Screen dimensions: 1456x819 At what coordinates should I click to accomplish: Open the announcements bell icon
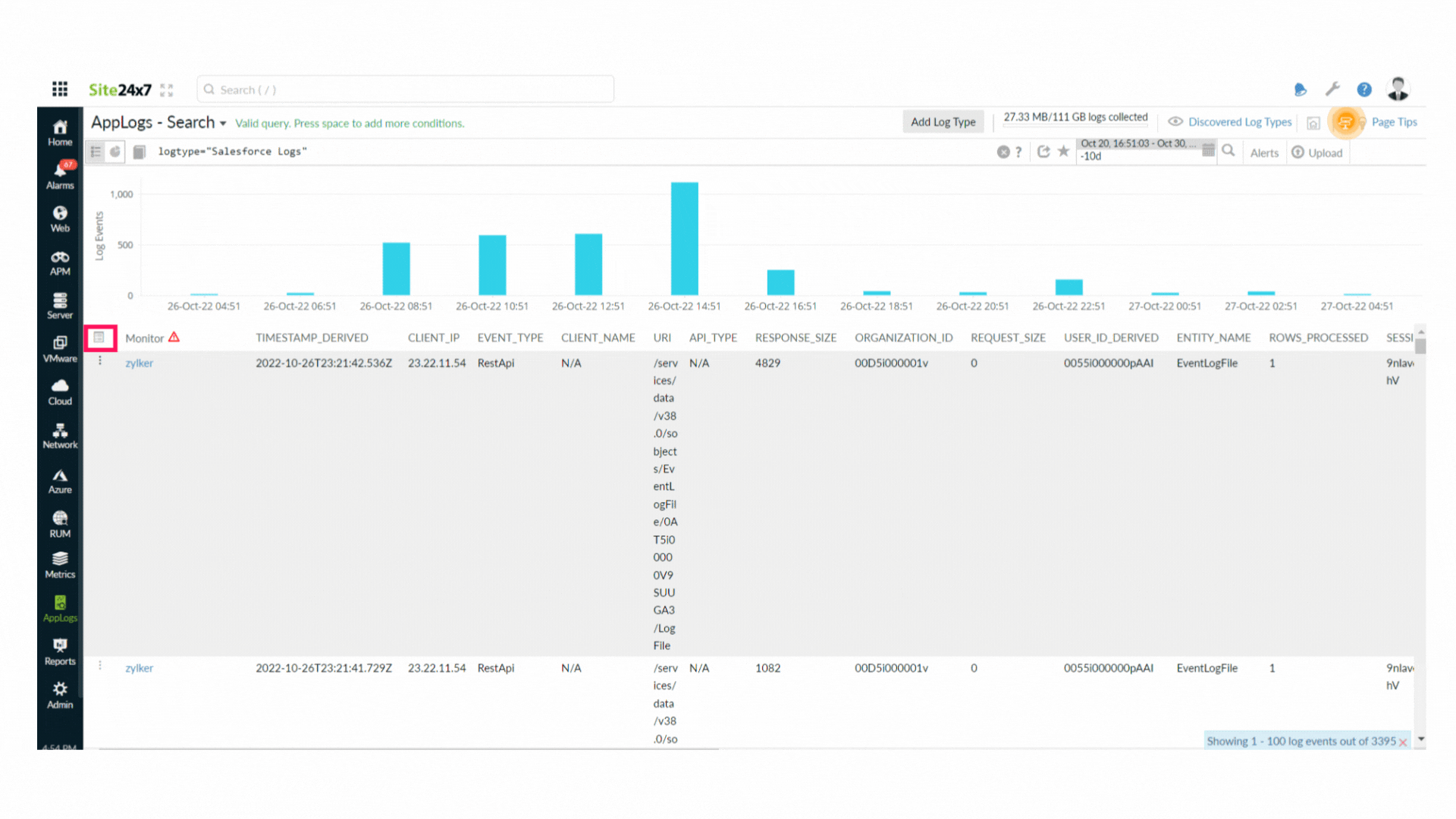click(x=1300, y=89)
